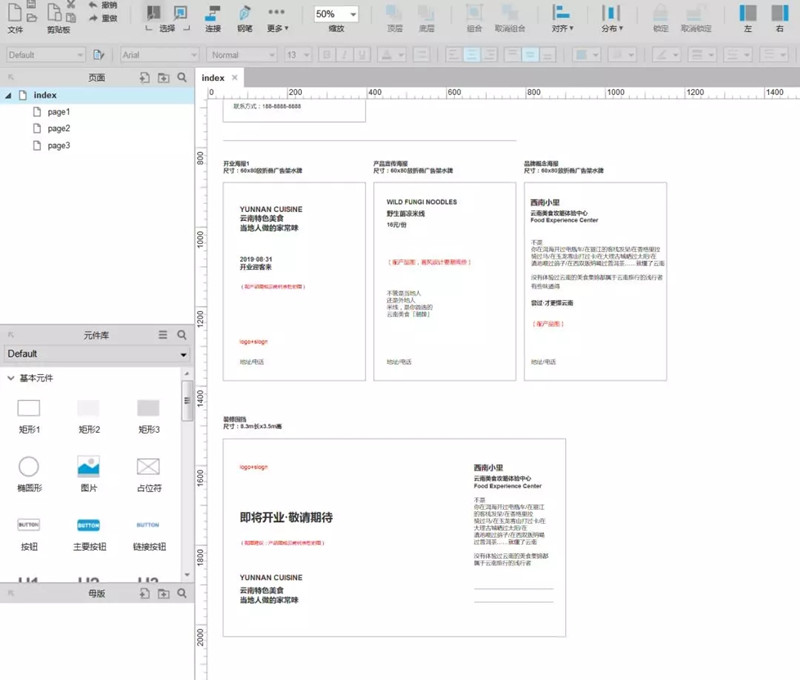
Task: Open the 50% zoom dropdown
Action: 337,14
